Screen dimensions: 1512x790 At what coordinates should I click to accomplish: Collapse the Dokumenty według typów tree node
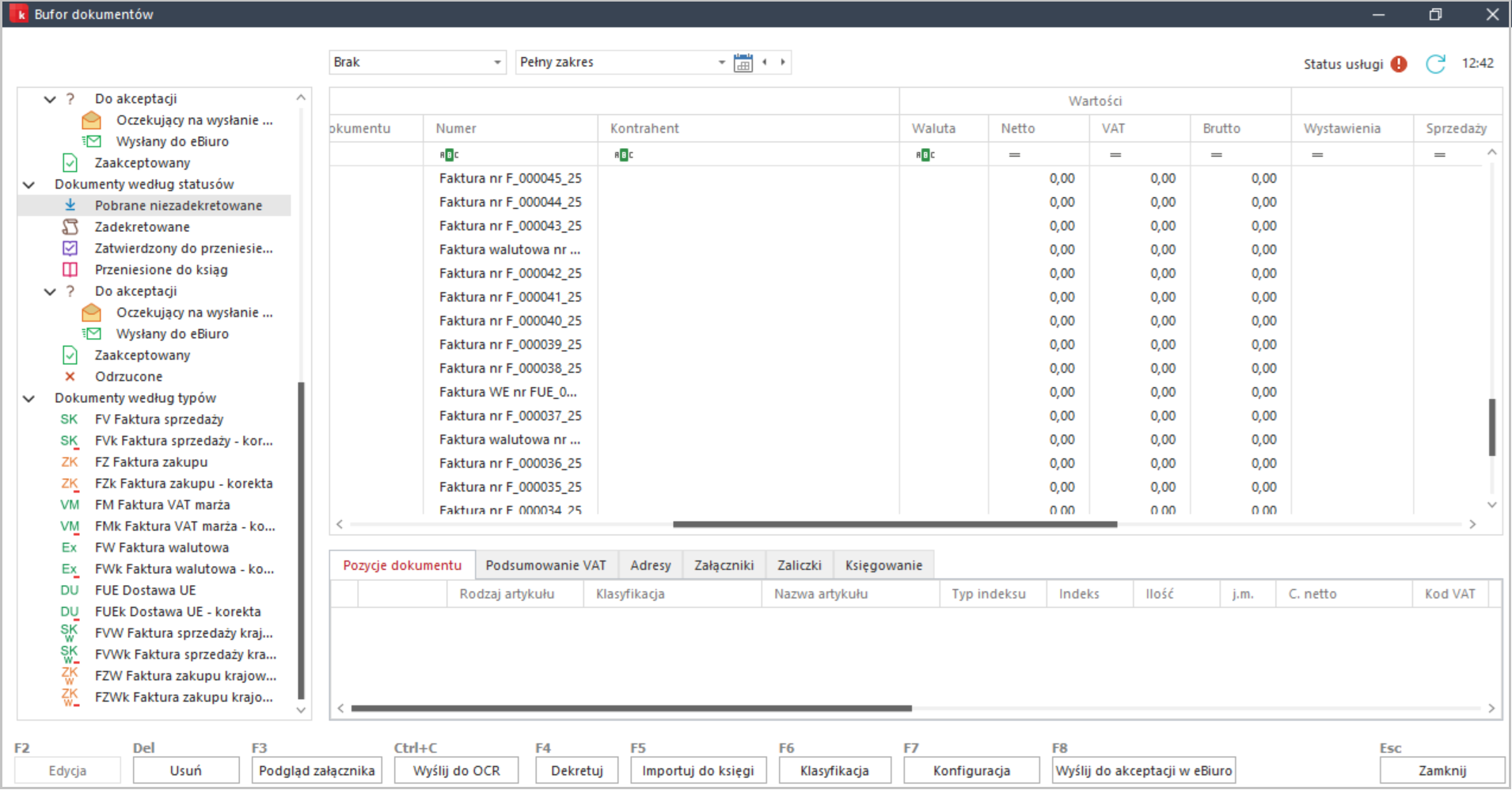point(29,398)
